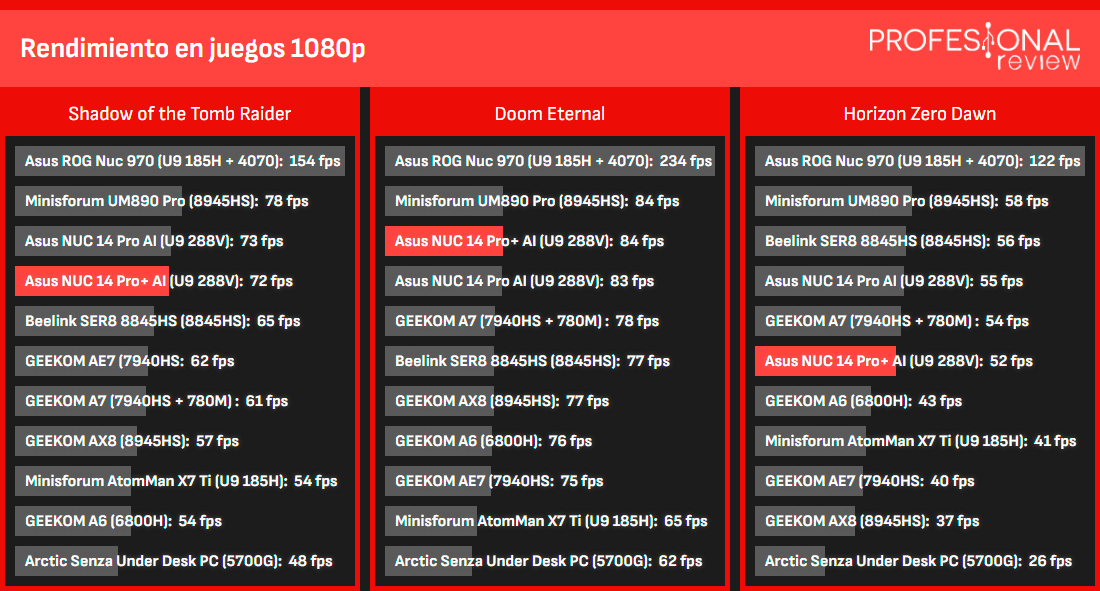The image size is (1100, 591).
Task: Click the Minisforum AtomMan X7 Ti 65 fps row
Action: 550,521
